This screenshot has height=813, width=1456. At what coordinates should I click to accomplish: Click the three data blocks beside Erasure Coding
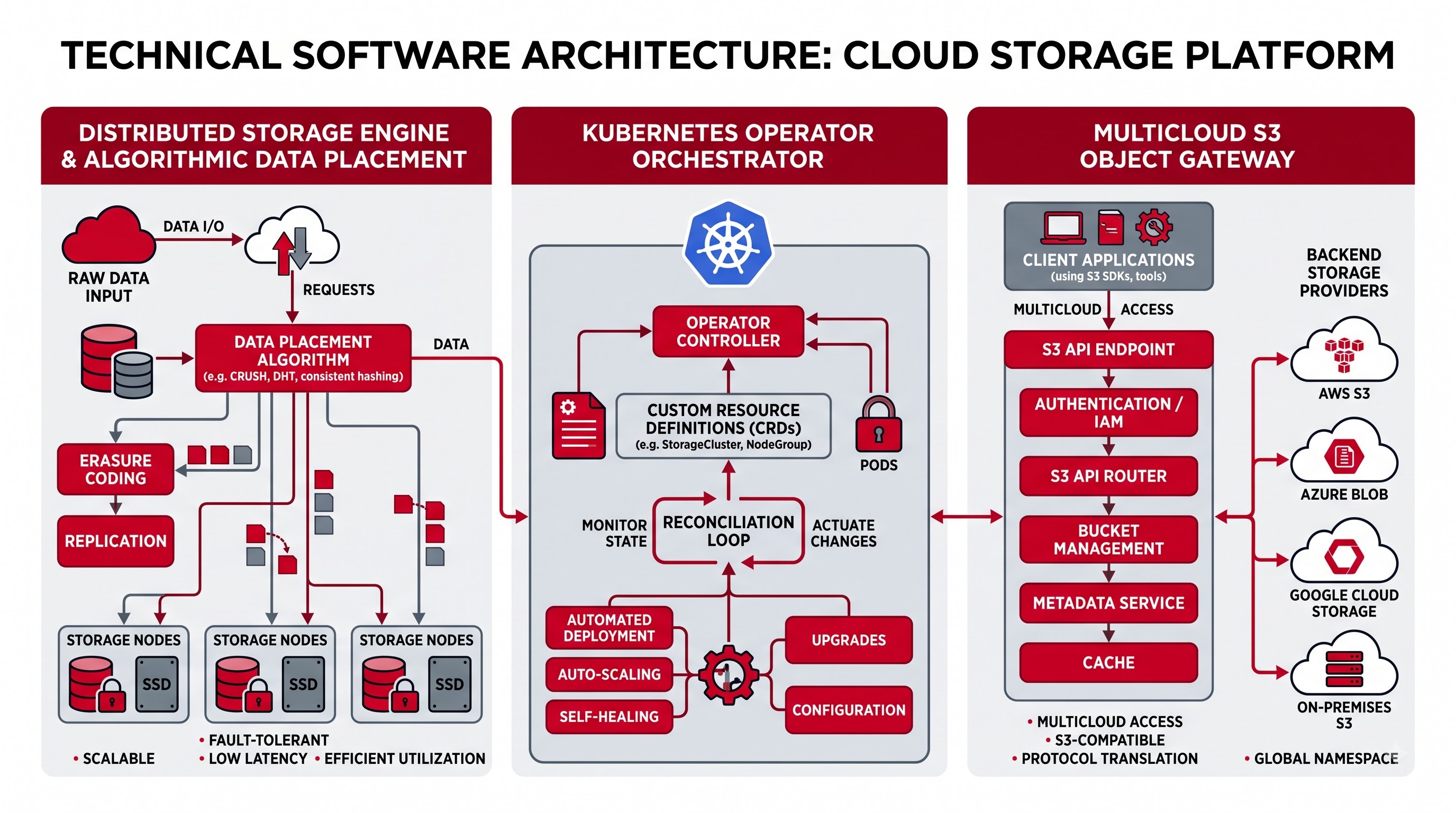coord(220,455)
